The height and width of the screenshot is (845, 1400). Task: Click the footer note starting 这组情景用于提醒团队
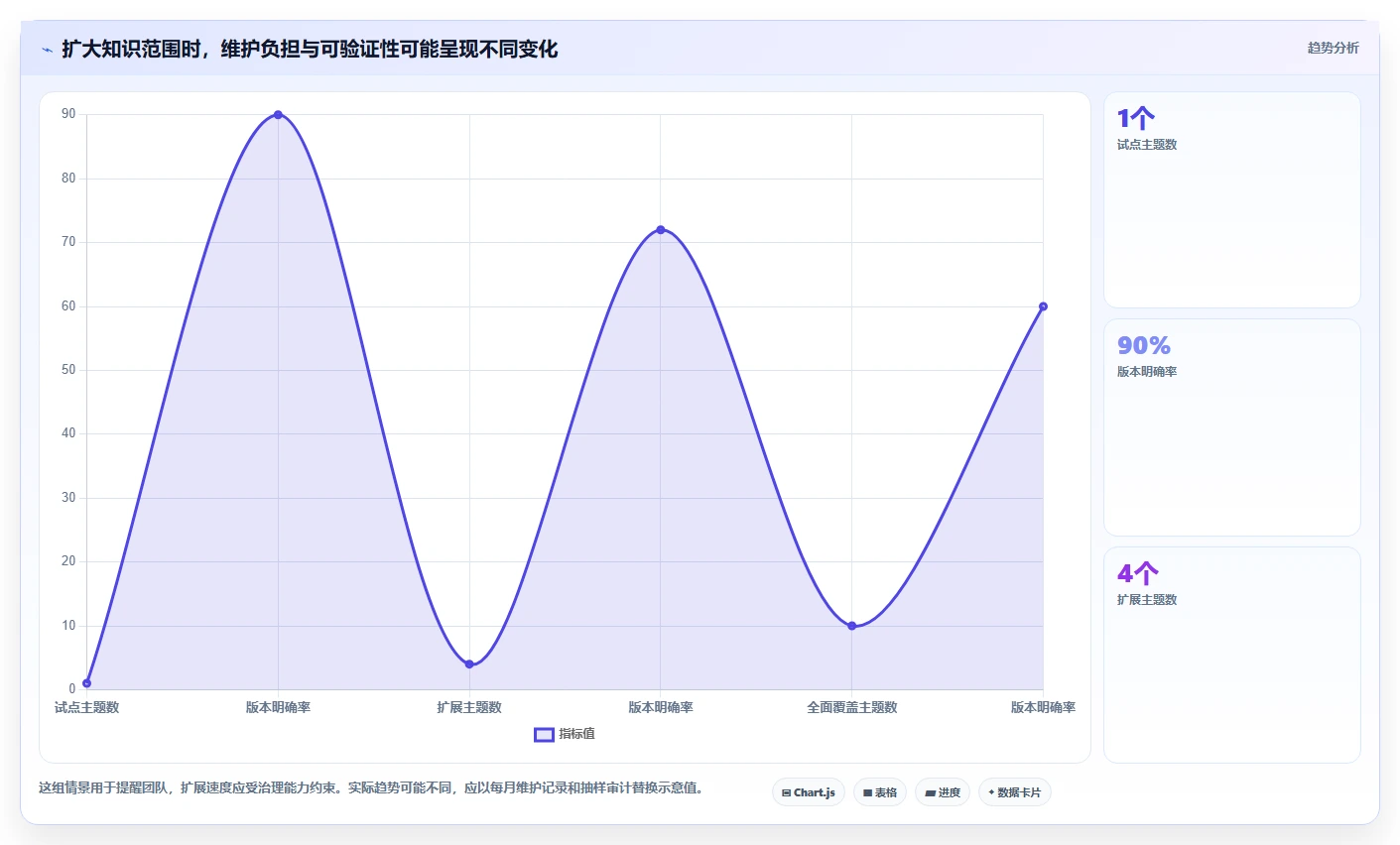coord(371,788)
